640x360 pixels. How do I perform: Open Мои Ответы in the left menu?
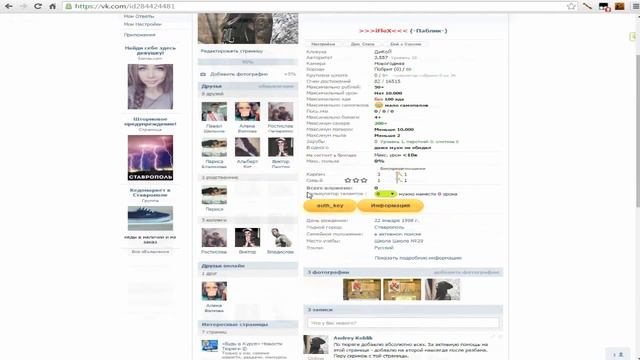pyautogui.click(x=139, y=16)
